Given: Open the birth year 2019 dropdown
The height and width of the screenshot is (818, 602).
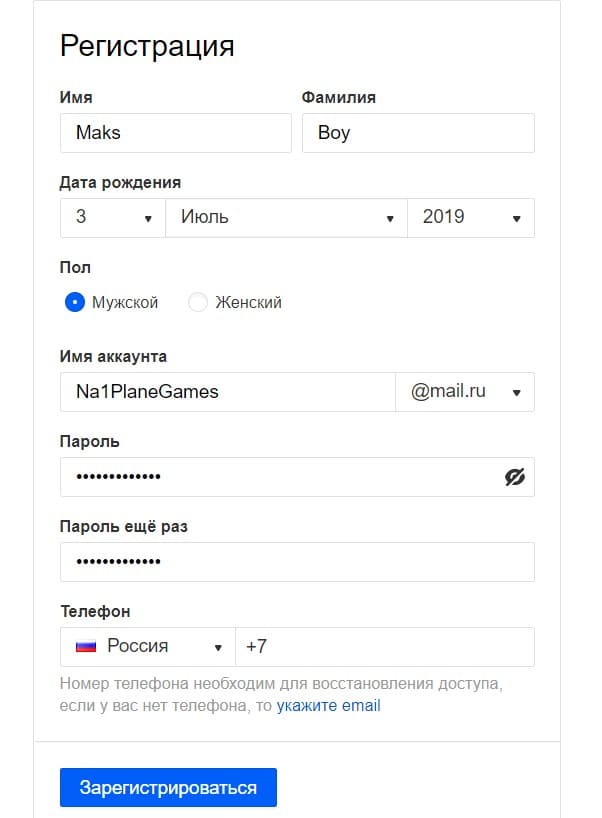Looking at the screenshot, I should click(470, 217).
